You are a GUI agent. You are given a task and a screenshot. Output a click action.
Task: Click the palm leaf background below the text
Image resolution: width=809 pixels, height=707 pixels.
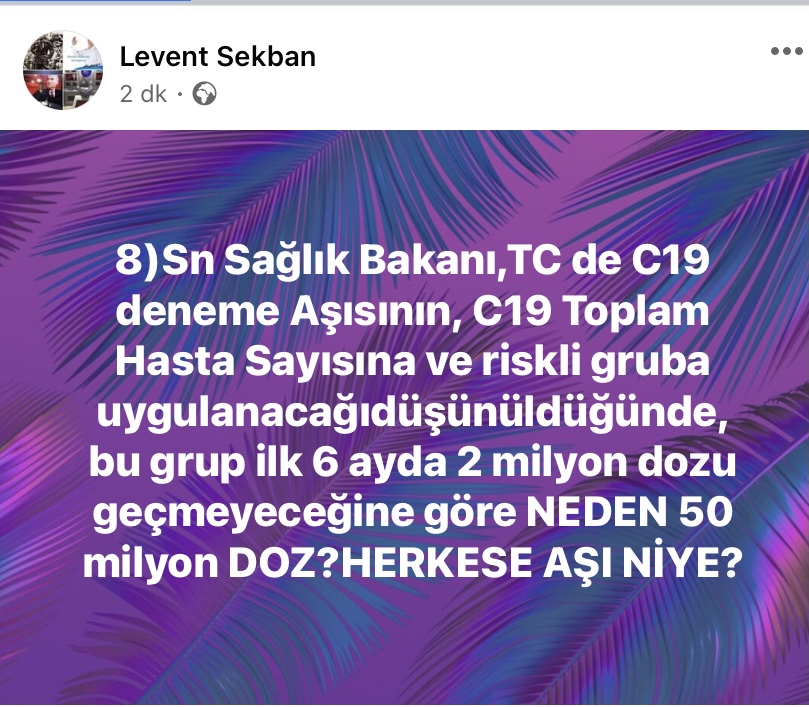pyautogui.click(x=404, y=645)
